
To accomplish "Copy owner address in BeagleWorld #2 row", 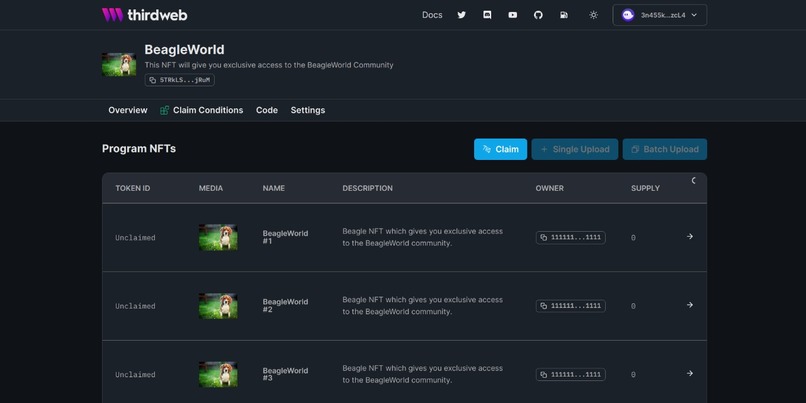I will tap(571, 306).
